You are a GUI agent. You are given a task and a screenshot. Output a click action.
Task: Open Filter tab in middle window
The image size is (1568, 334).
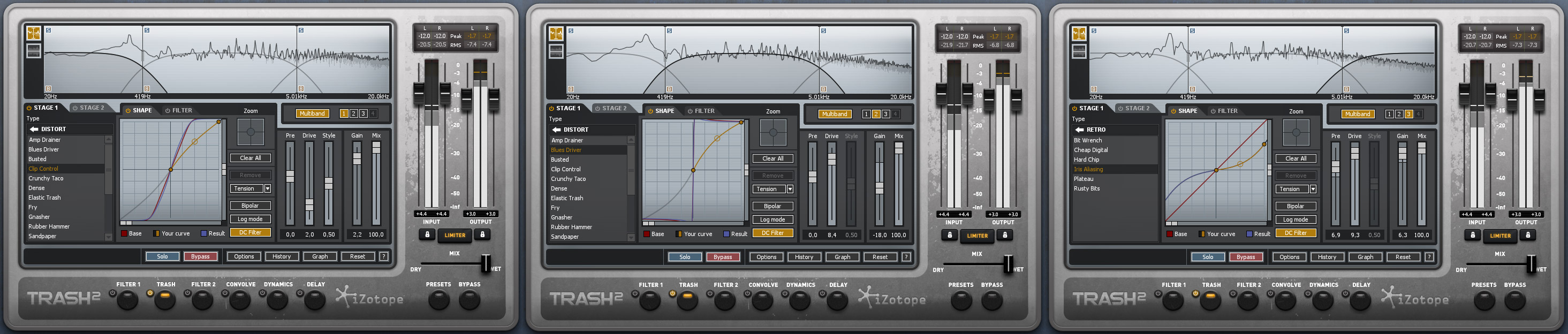click(701, 111)
